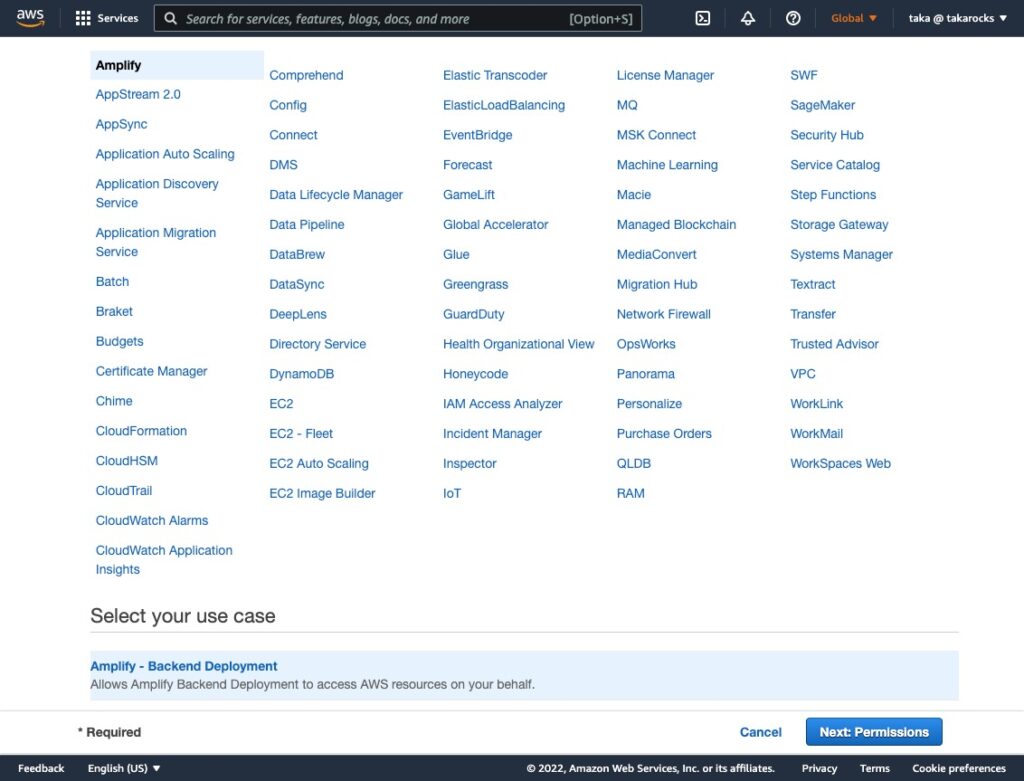Viewport: 1024px width, 781px height.
Task: Select the CloudTrail service
Action: tap(124, 491)
